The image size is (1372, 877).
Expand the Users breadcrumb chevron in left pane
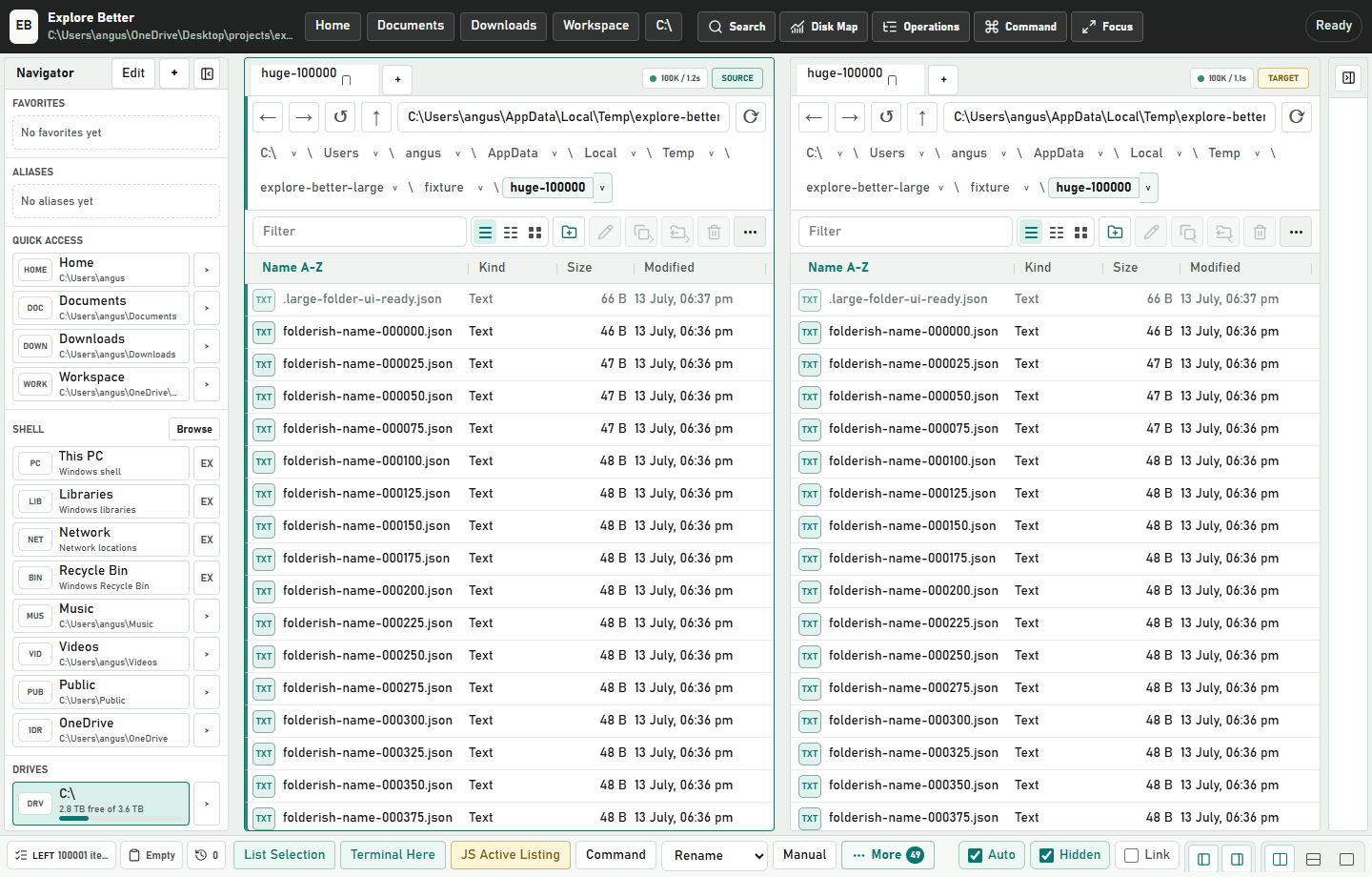point(375,153)
